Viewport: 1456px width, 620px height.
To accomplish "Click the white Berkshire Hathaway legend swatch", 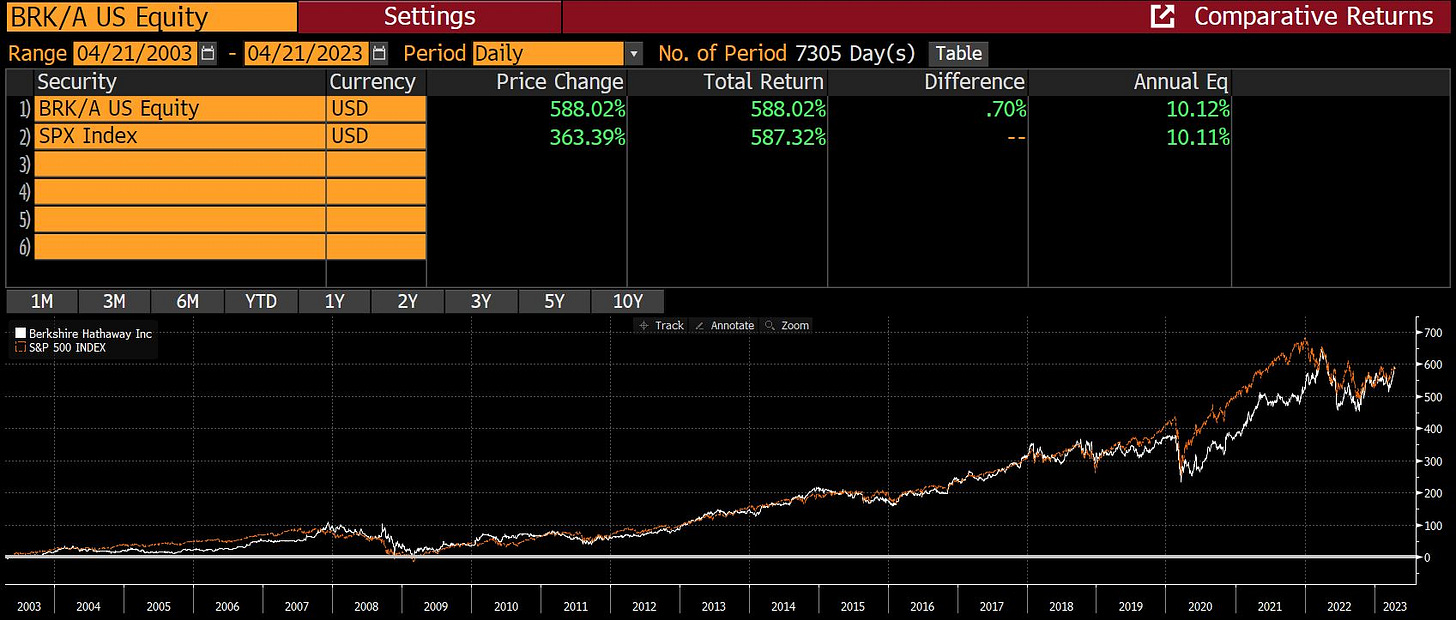I will click(x=19, y=334).
